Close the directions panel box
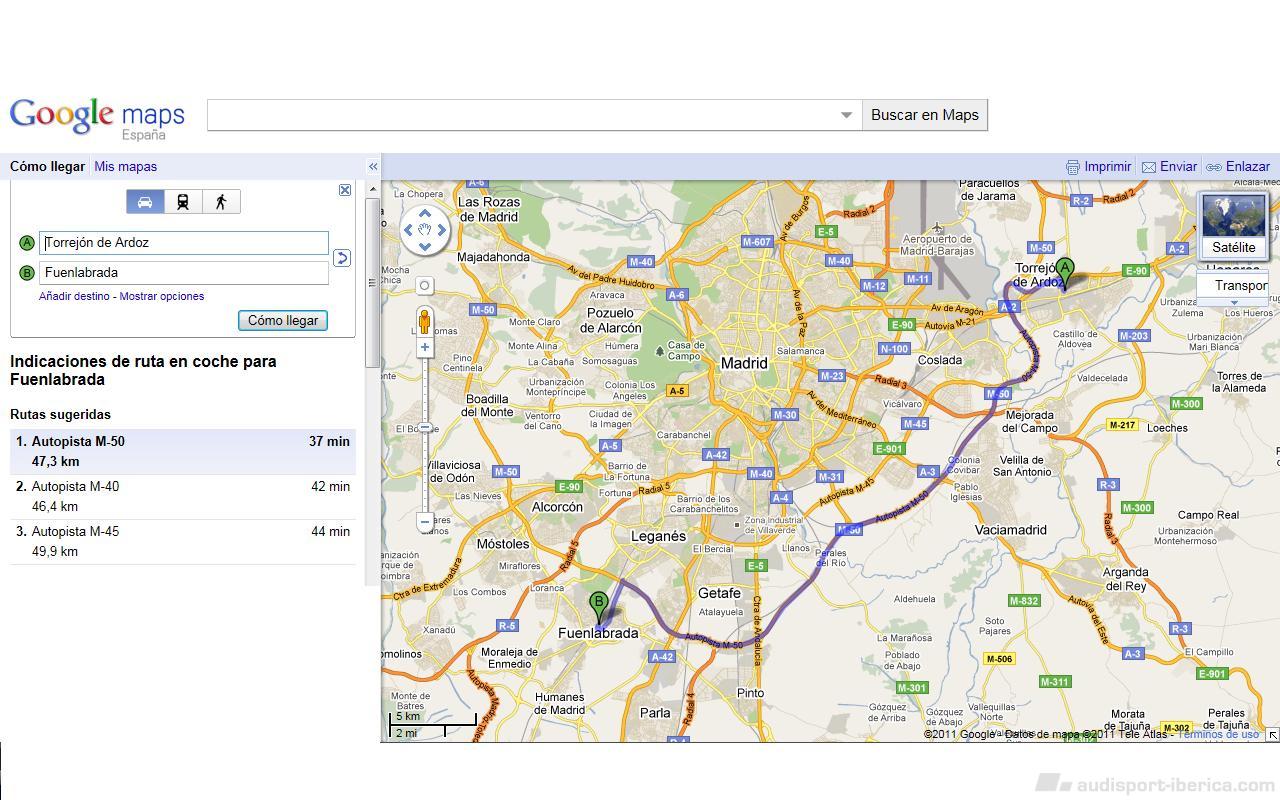The width and height of the screenshot is (1280, 800). point(345,190)
